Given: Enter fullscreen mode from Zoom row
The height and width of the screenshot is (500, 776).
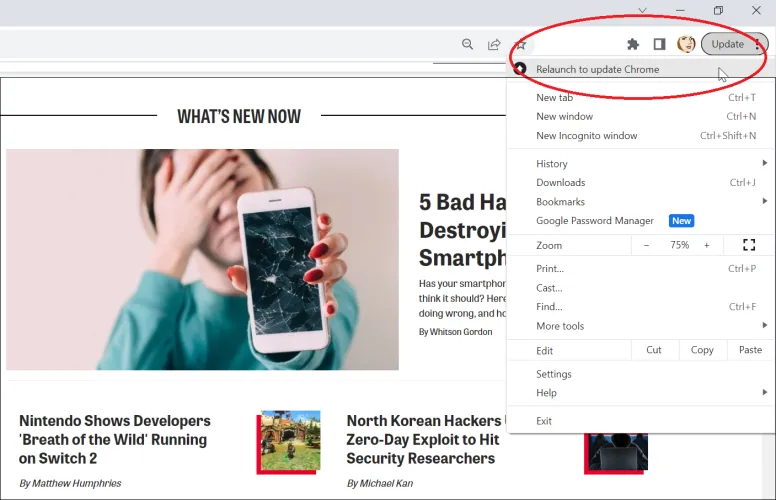Looking at the screenshot, I should pyautogui.click(x=749, y=245).
